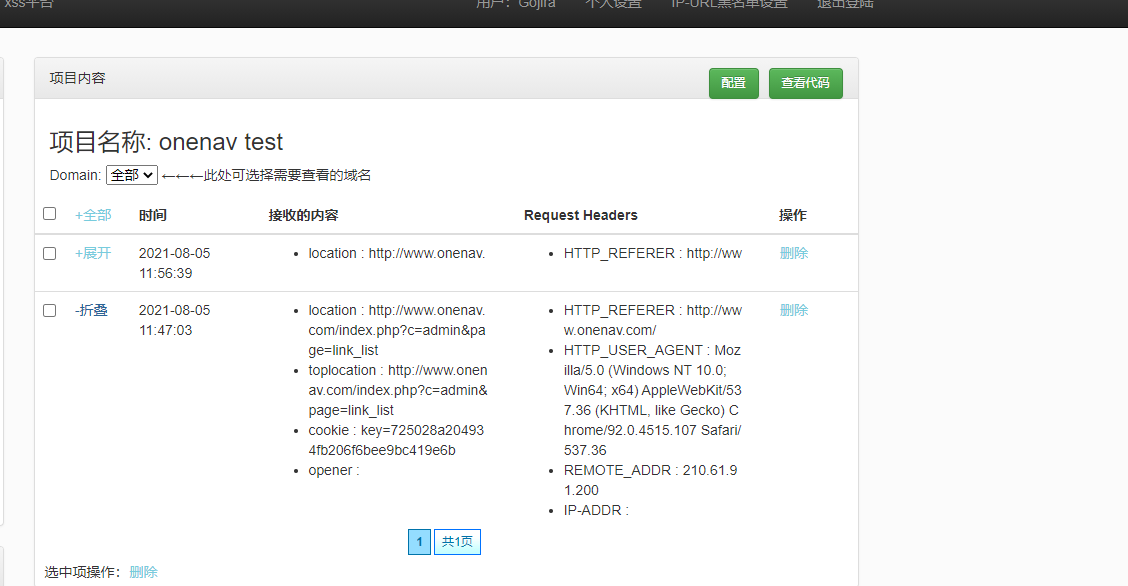Click the green 配置 button
This screenshot has width=1128, height=586.
[x=733, y=83]
